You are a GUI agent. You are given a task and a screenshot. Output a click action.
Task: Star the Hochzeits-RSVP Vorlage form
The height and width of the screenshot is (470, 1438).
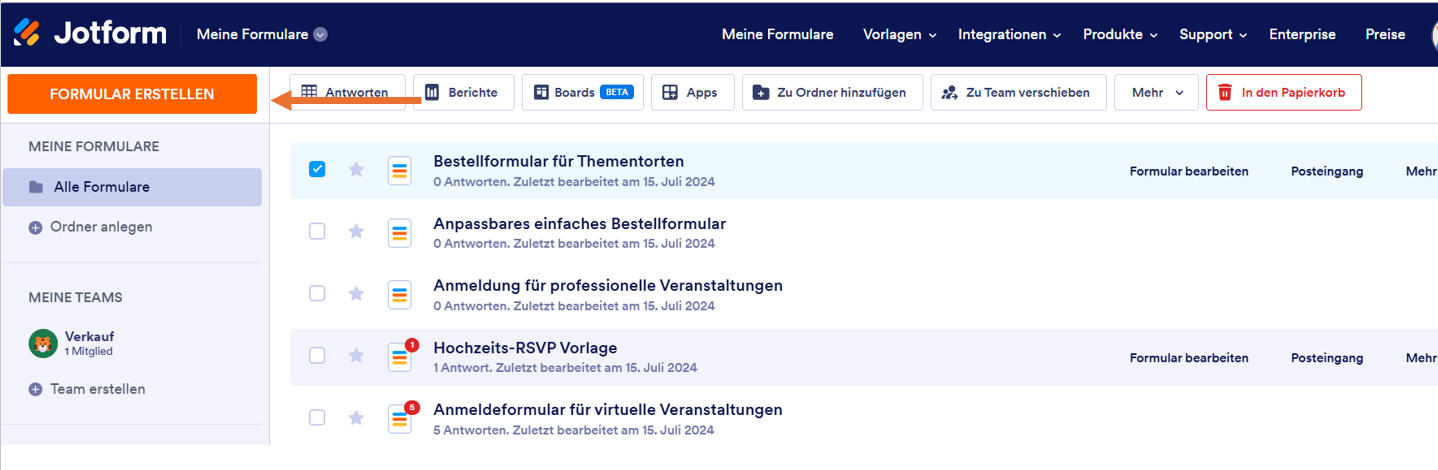(356, 355)
